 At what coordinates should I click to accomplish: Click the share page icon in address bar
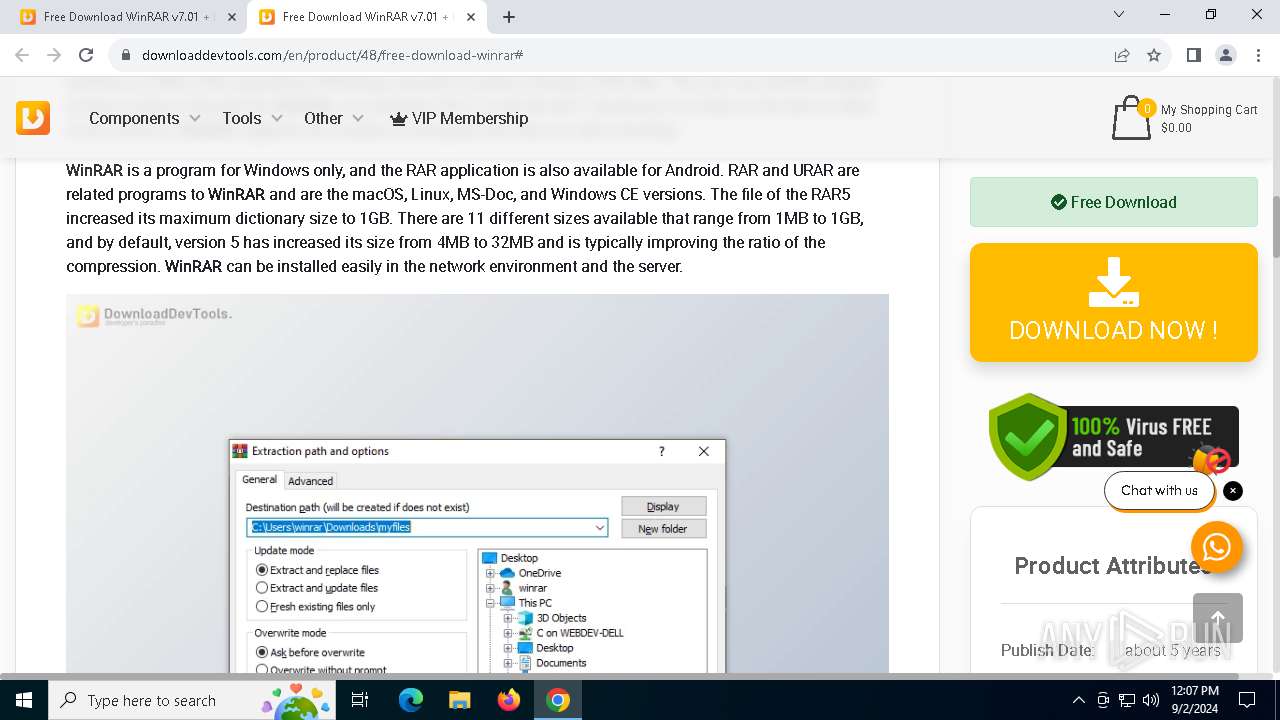coord(1122,55)
